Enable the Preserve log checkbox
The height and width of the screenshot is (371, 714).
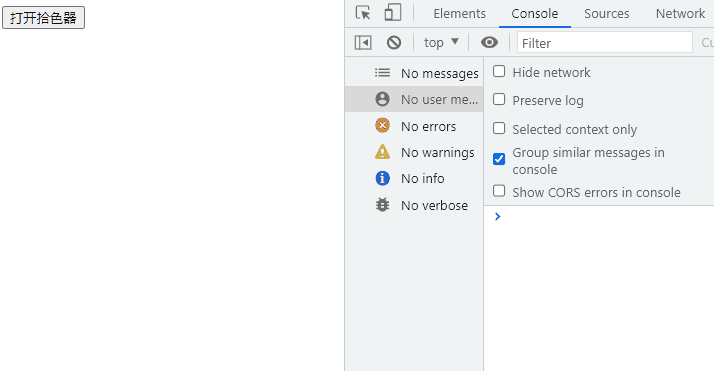[x=499, y=100]
